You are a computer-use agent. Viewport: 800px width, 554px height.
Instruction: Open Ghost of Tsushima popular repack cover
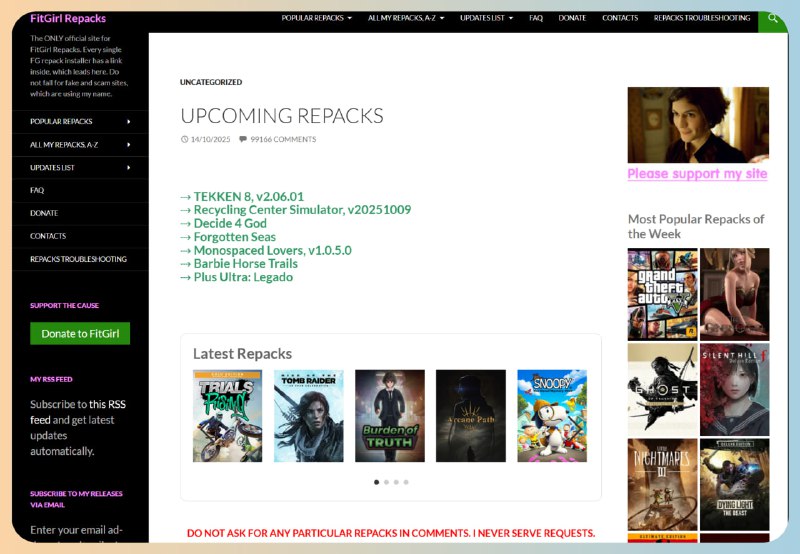point(662,390)
